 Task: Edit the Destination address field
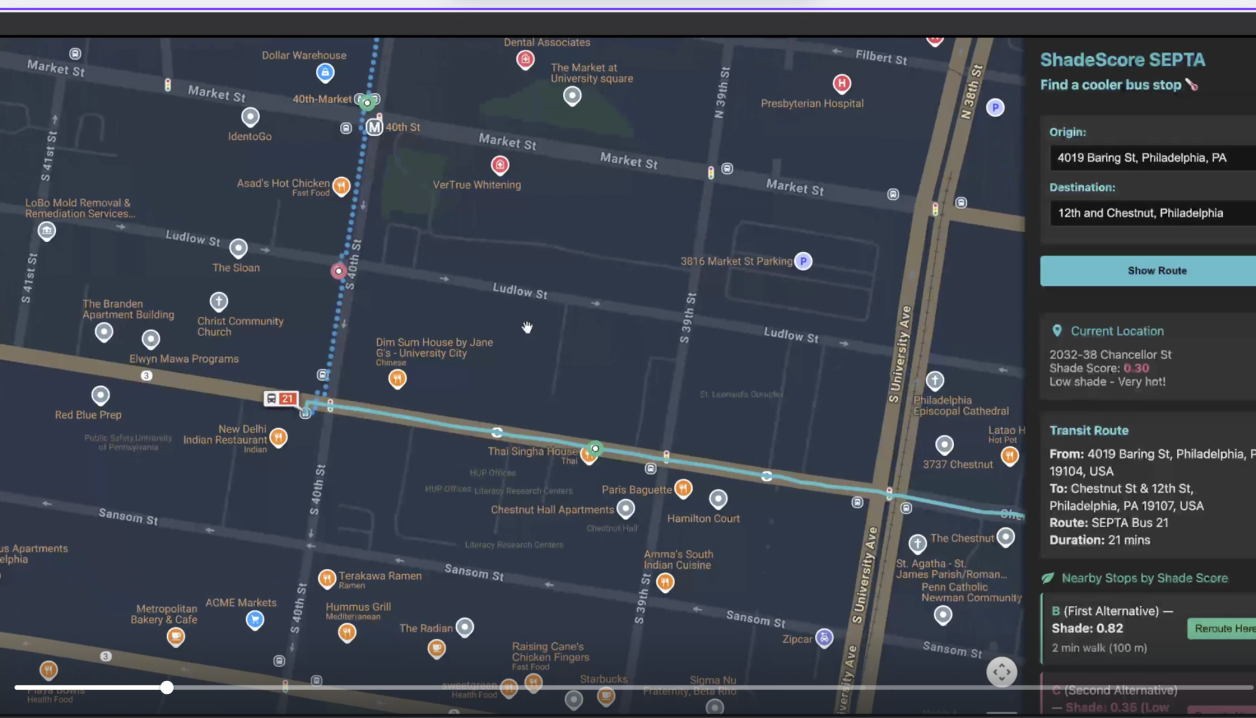click(1152, 213)
